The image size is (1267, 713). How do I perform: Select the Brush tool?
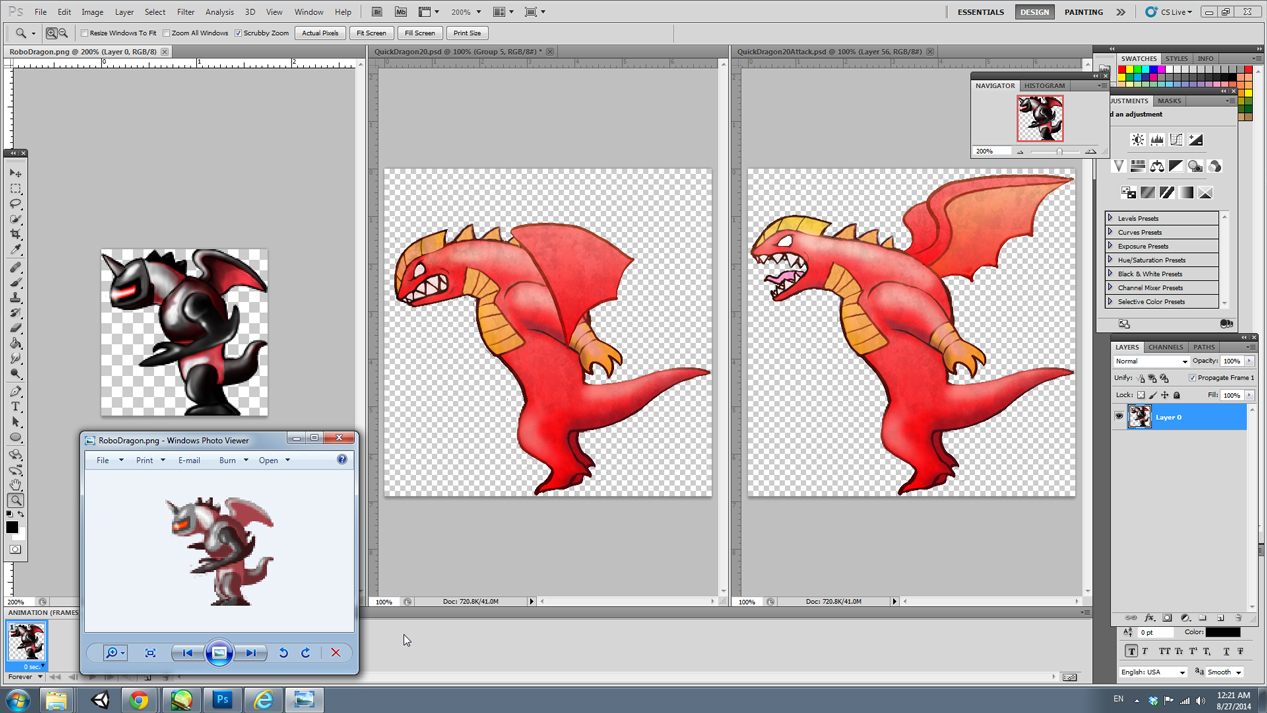[16, 282]
